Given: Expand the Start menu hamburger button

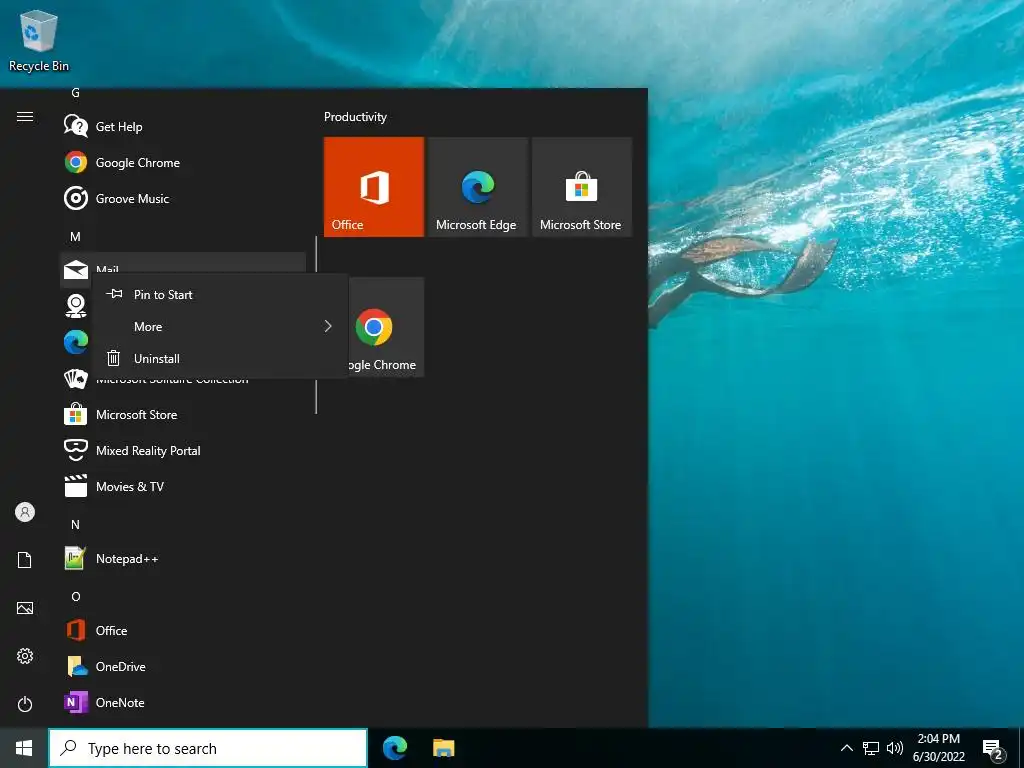Looking at the screenshot, I should (25, 116).
